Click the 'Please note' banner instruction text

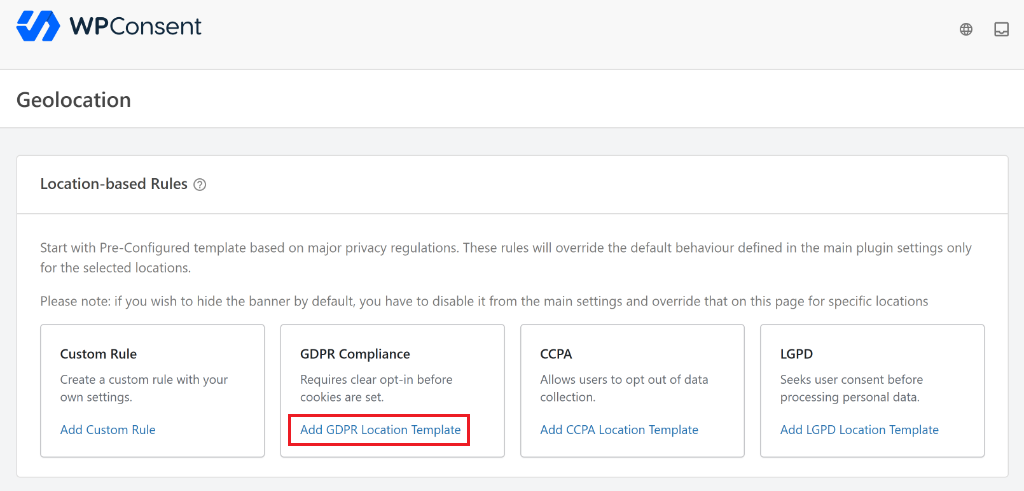[483, 301]
